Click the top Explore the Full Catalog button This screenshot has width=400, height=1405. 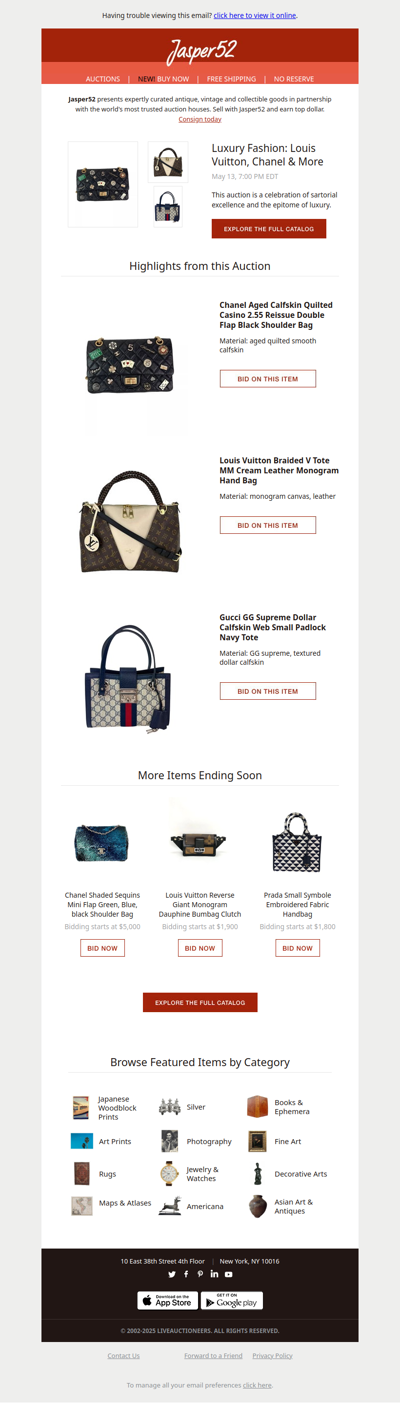click(x=269, y=229)
